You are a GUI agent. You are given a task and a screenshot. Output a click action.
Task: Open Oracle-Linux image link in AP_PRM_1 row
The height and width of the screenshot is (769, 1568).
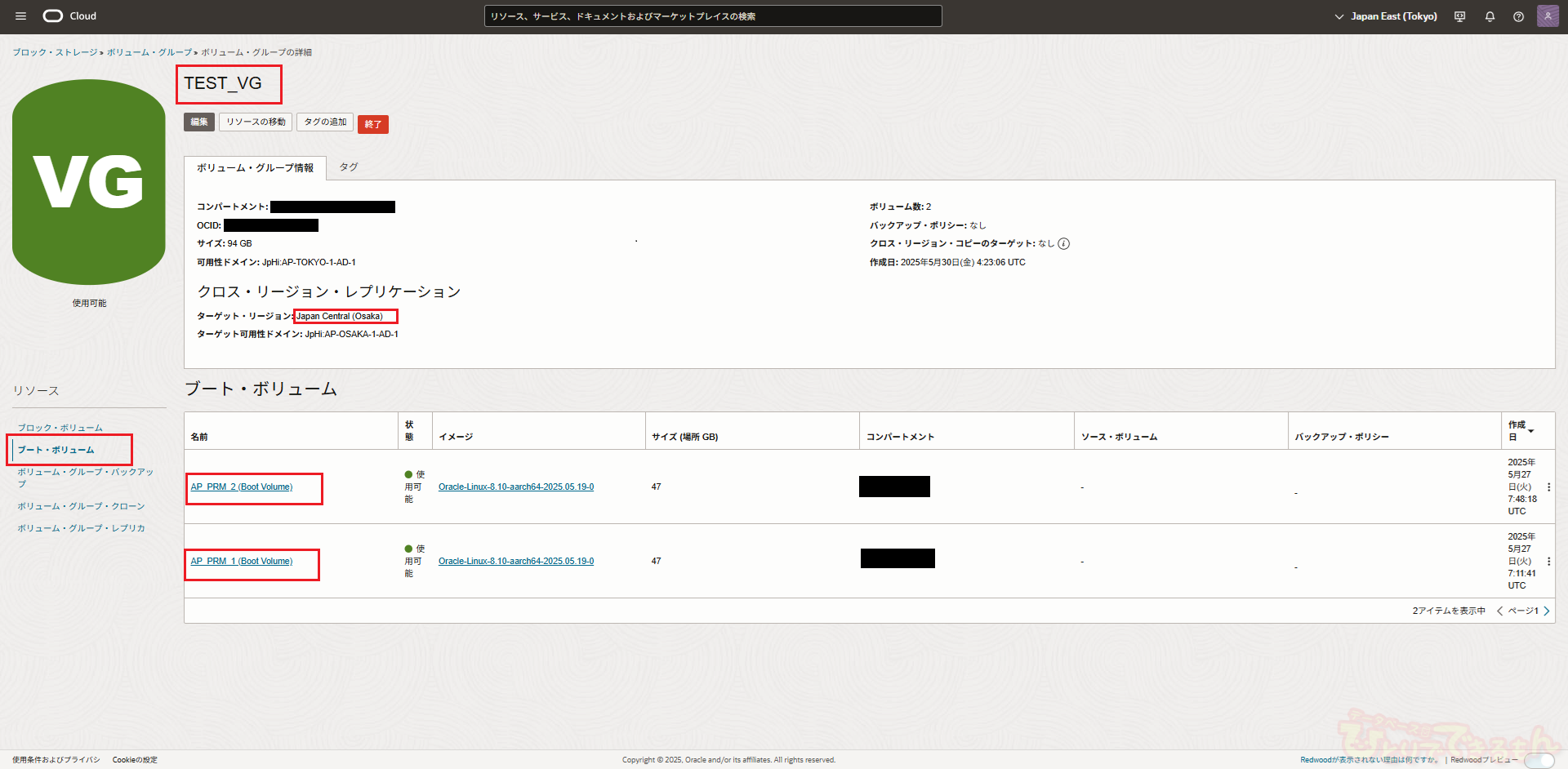(516, 562)
